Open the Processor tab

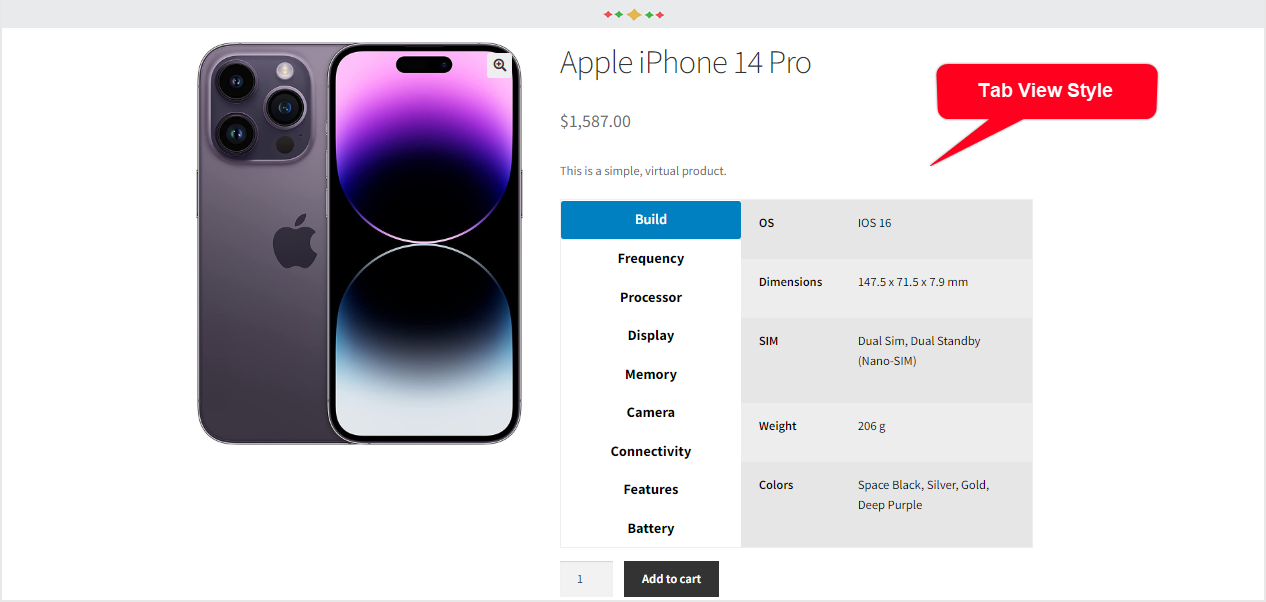pyautogui.click(x=651, y=297)
